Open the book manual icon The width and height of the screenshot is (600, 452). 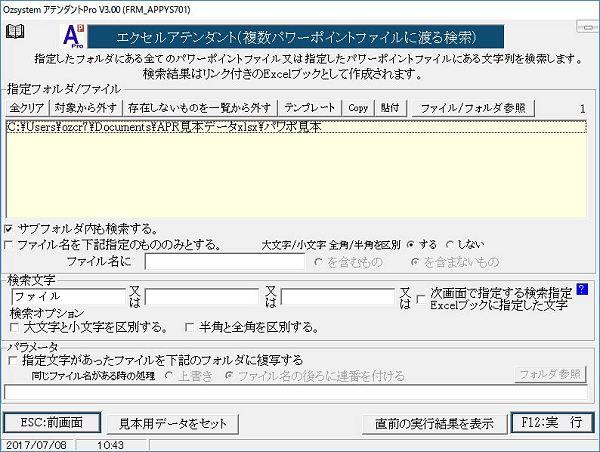click(15, 31)
